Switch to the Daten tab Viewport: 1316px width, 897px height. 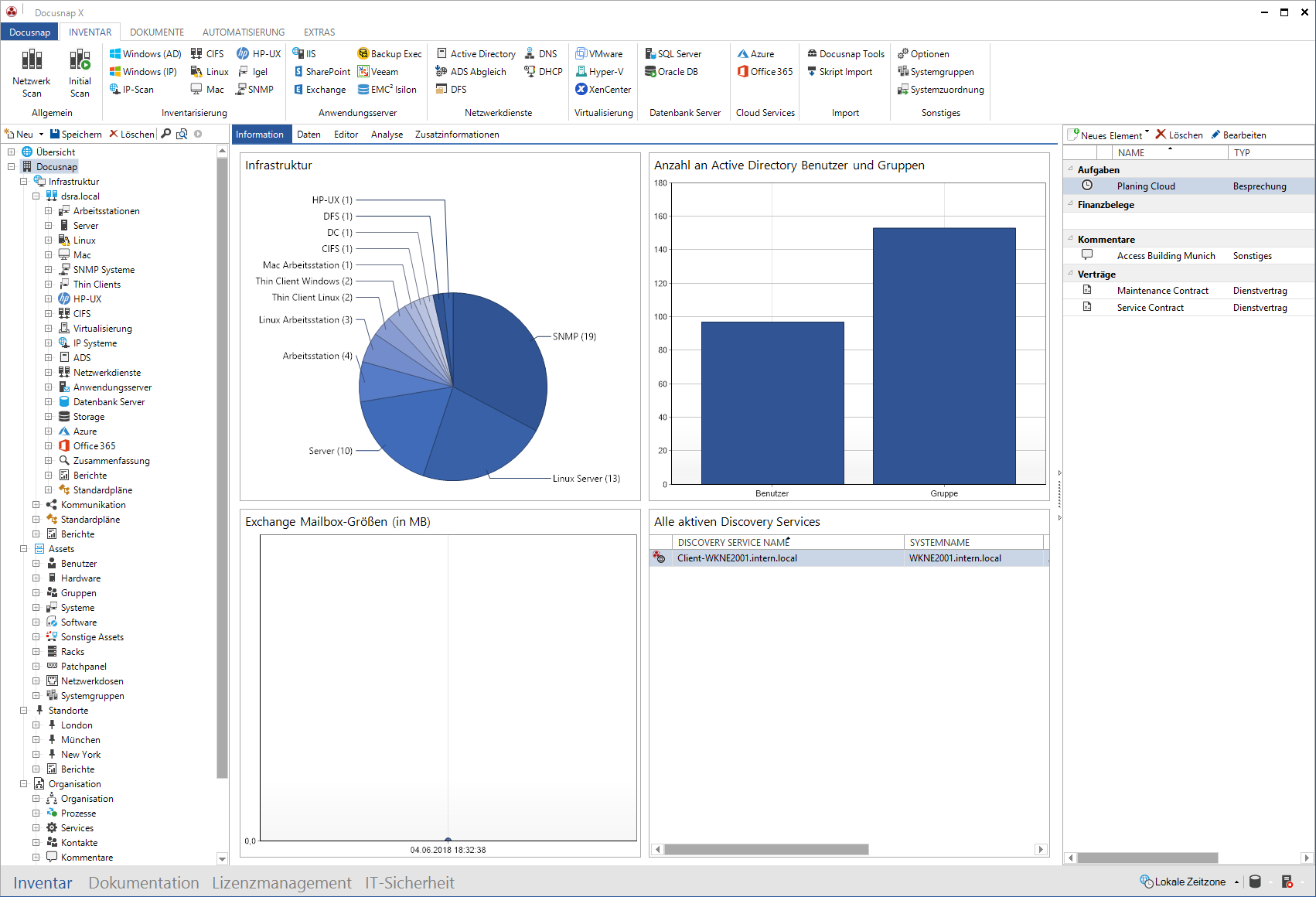(x=309, y=135)
